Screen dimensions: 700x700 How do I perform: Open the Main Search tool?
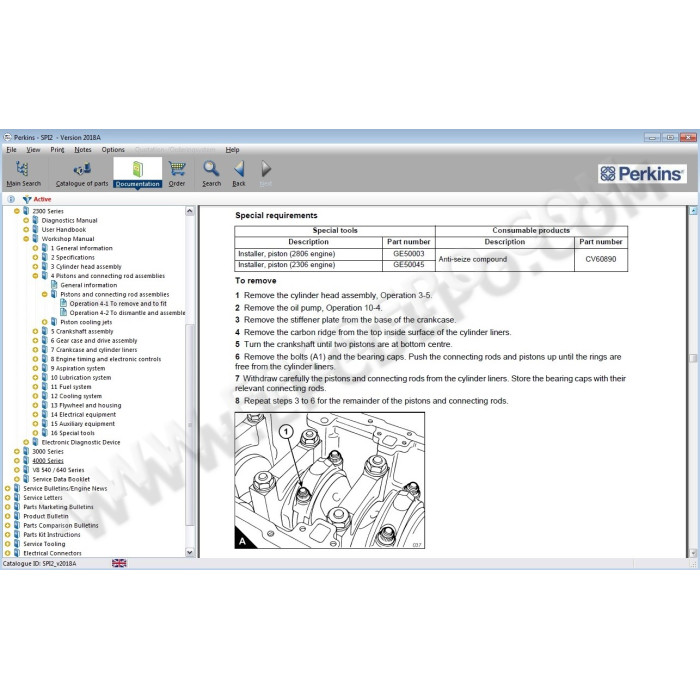23,173
